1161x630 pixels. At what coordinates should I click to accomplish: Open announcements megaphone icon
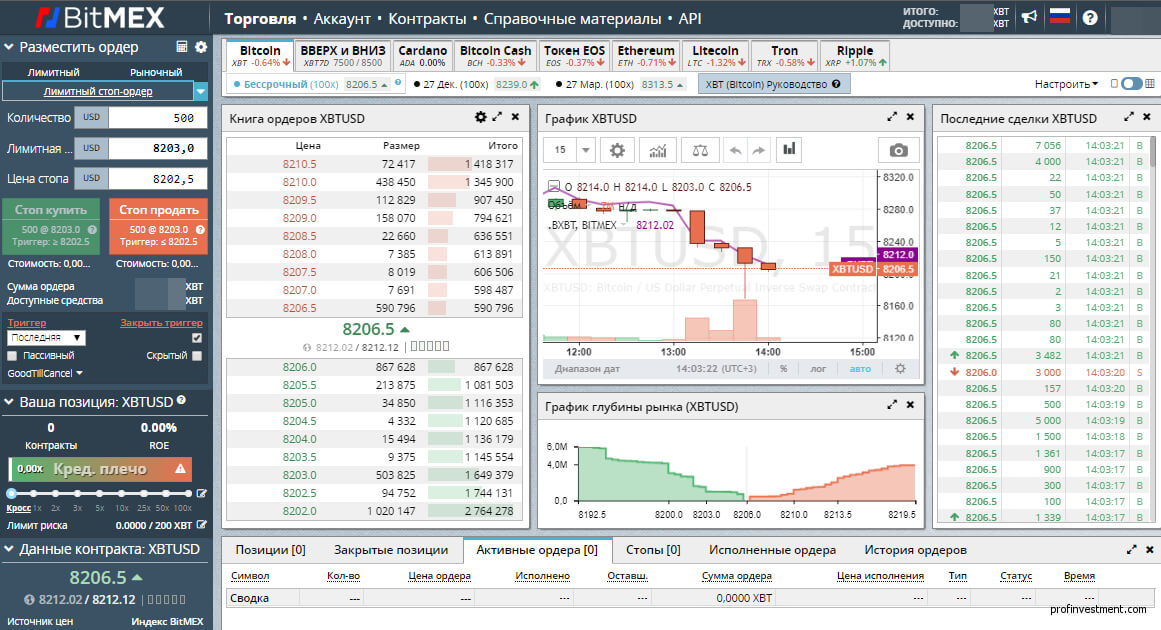[x=1029, y=17]
